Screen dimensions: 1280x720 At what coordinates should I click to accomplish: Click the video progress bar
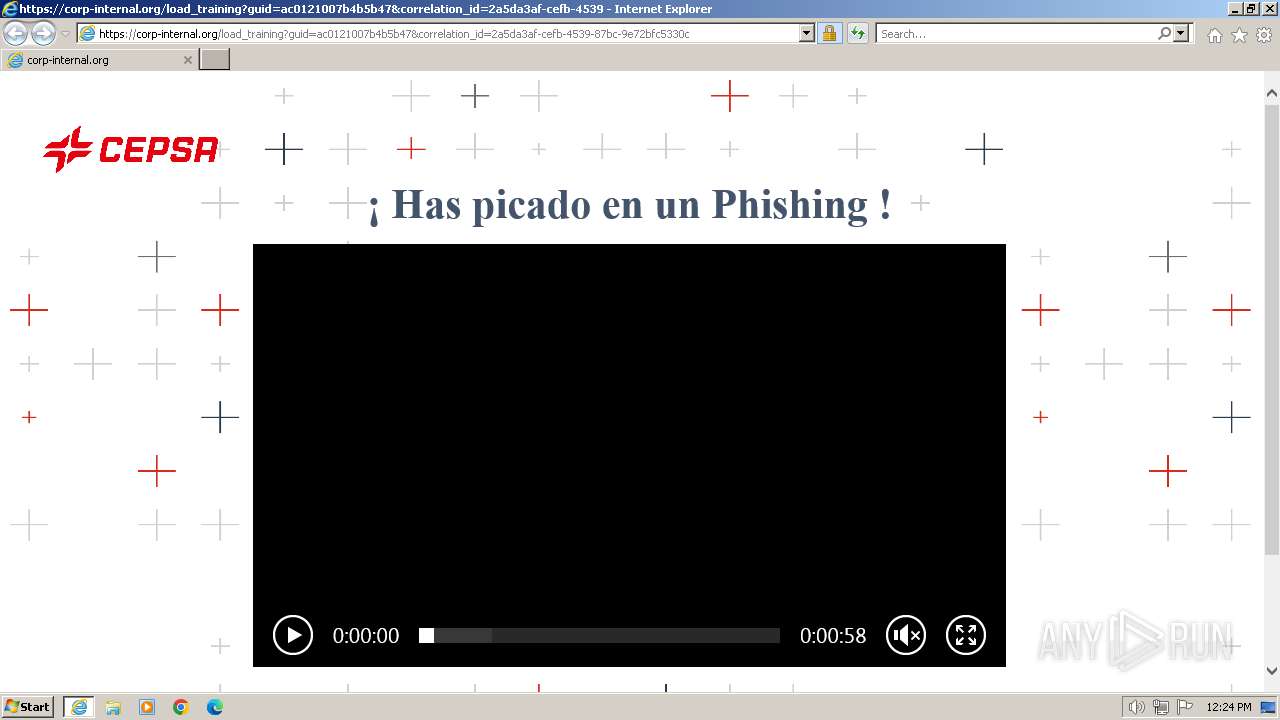click(x=599, y=635)
